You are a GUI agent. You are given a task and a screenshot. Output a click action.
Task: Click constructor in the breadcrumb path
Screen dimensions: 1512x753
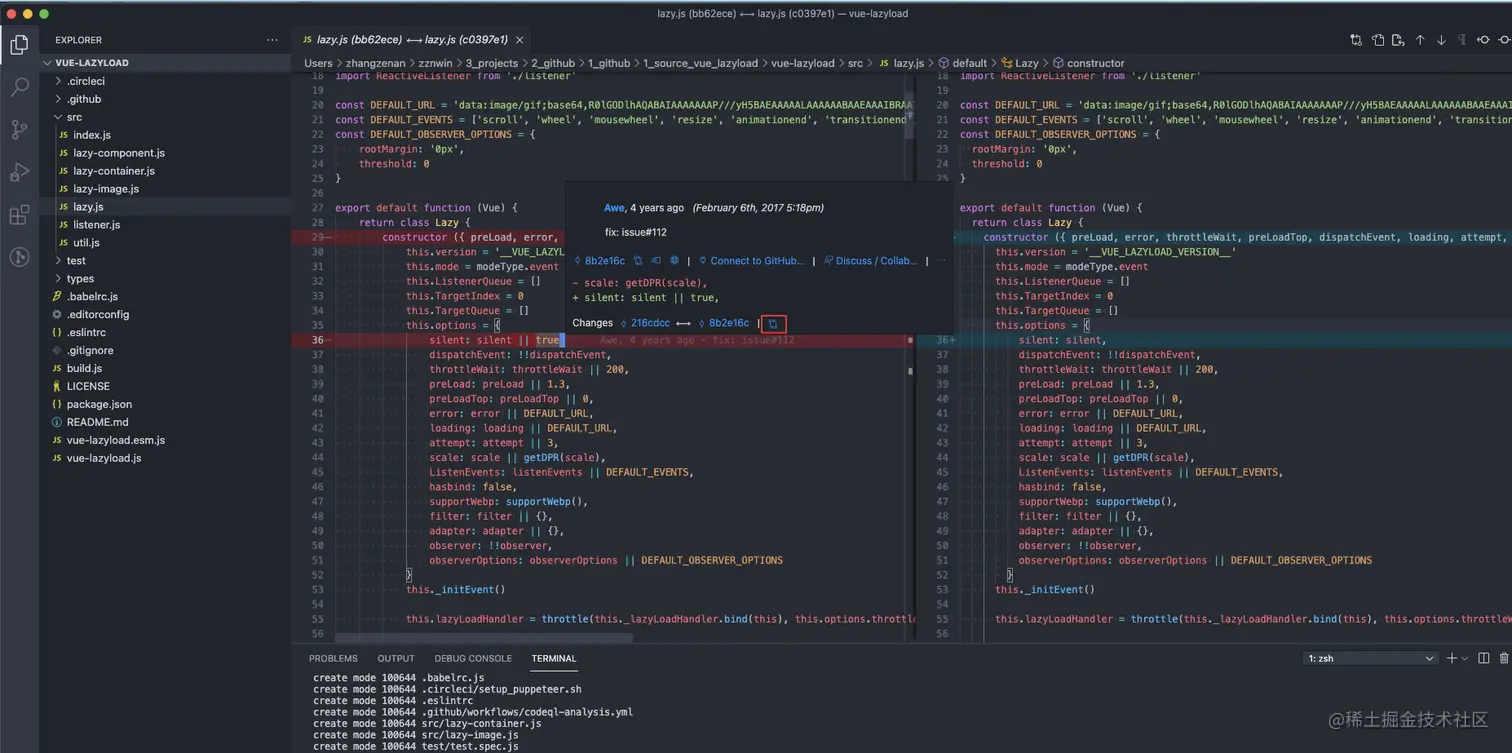pyautogui.click(x=1088, y=63)
